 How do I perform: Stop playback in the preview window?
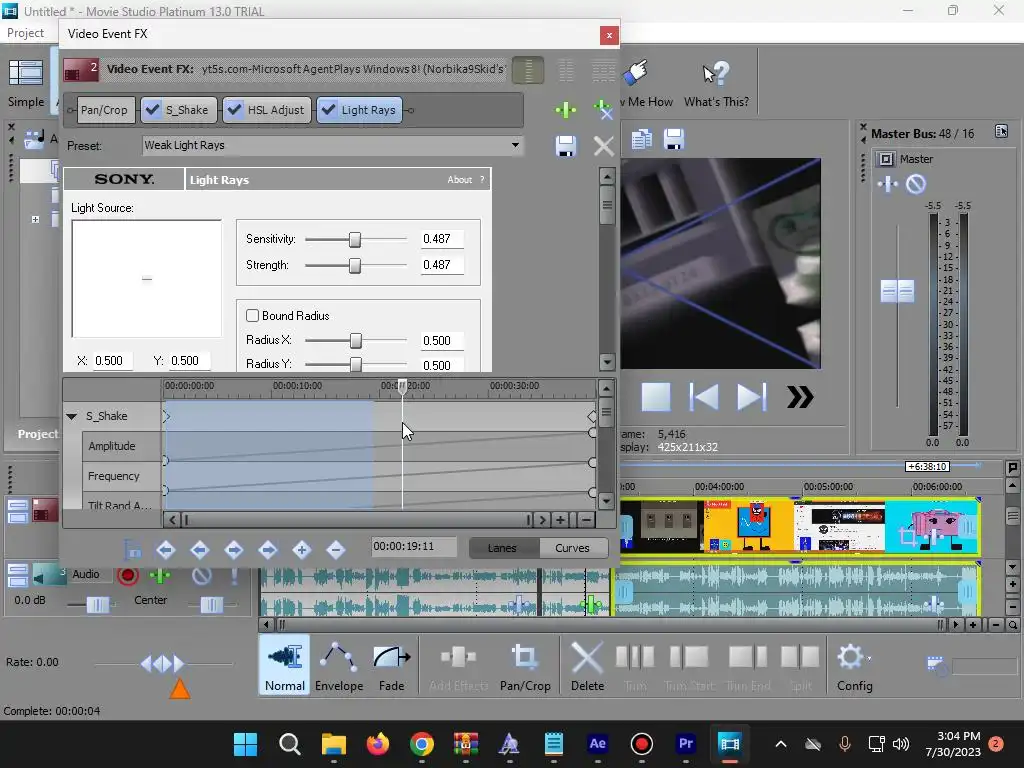[x=656, y=397]
